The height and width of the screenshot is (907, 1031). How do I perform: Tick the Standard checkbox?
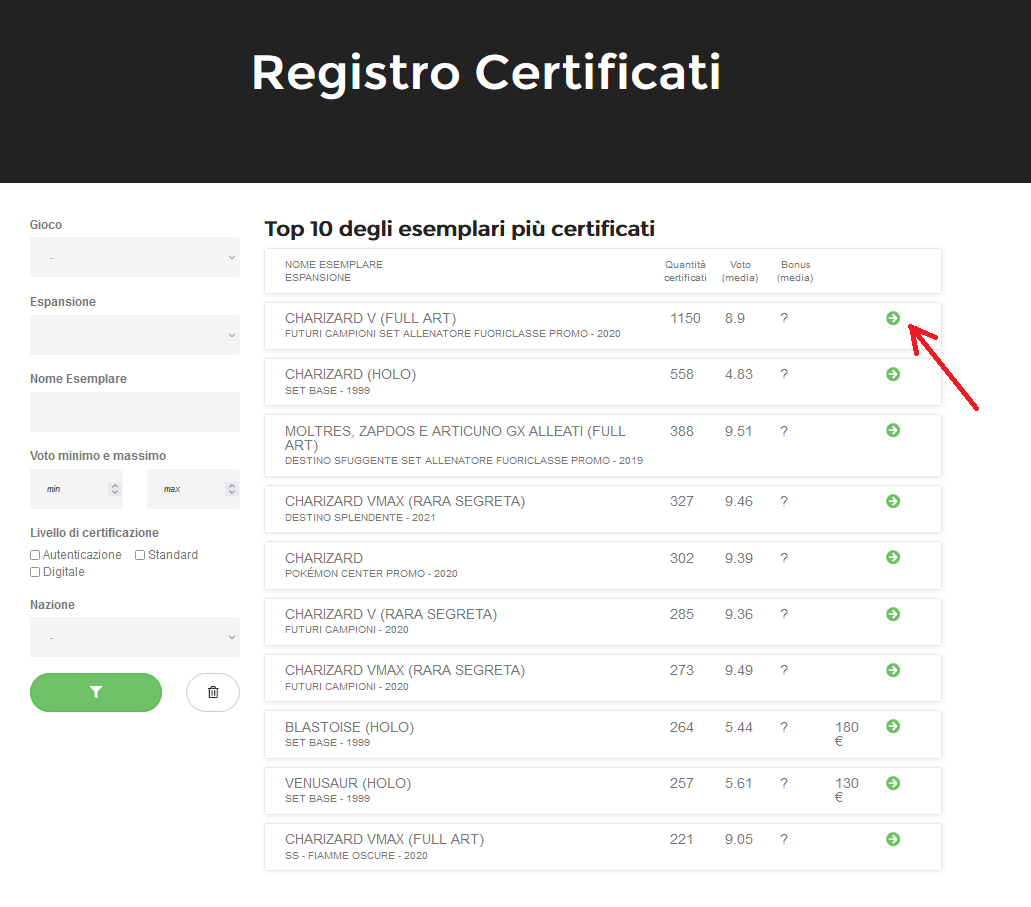pos(140,555)
